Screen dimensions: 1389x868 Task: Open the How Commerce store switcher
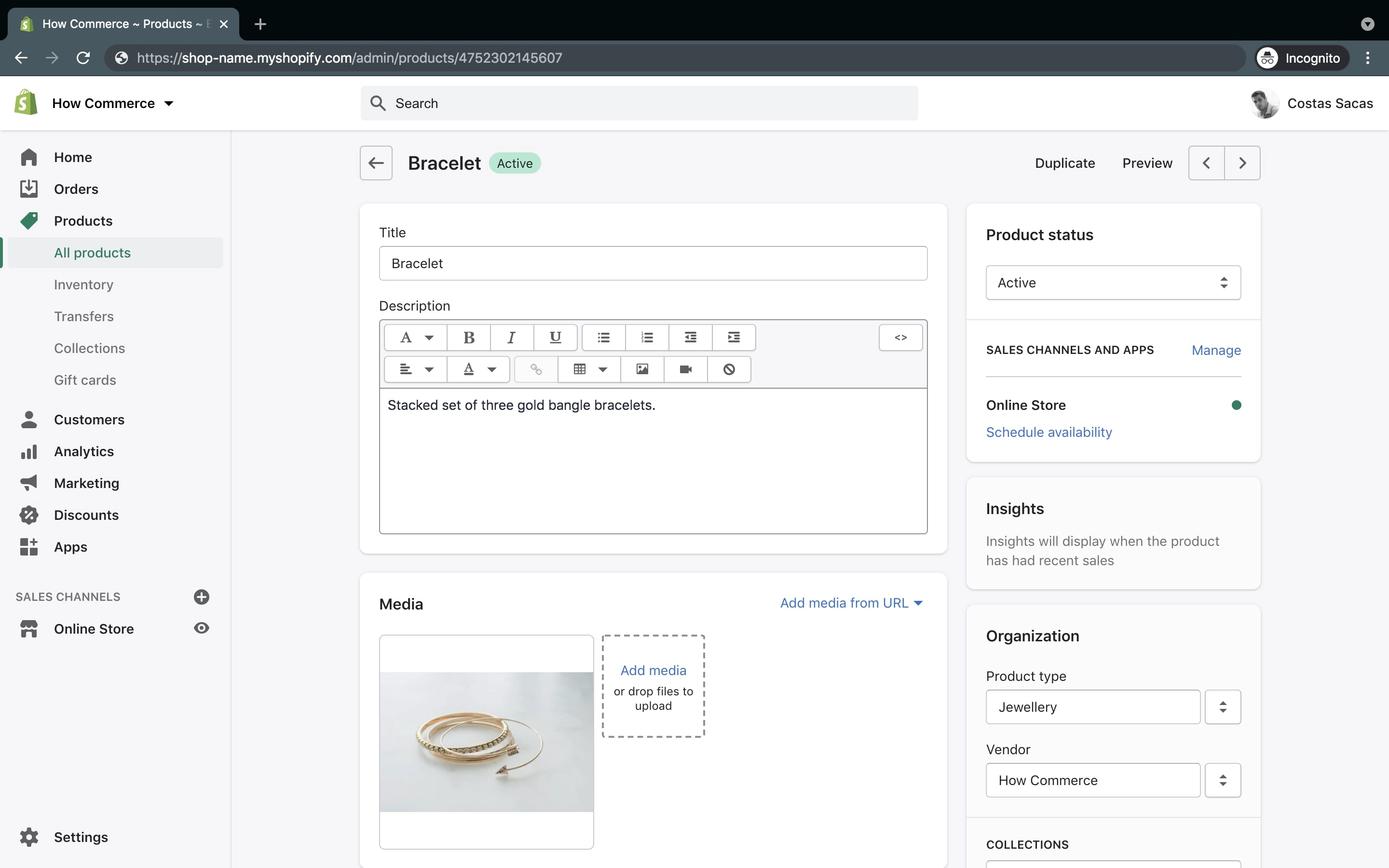112,103
